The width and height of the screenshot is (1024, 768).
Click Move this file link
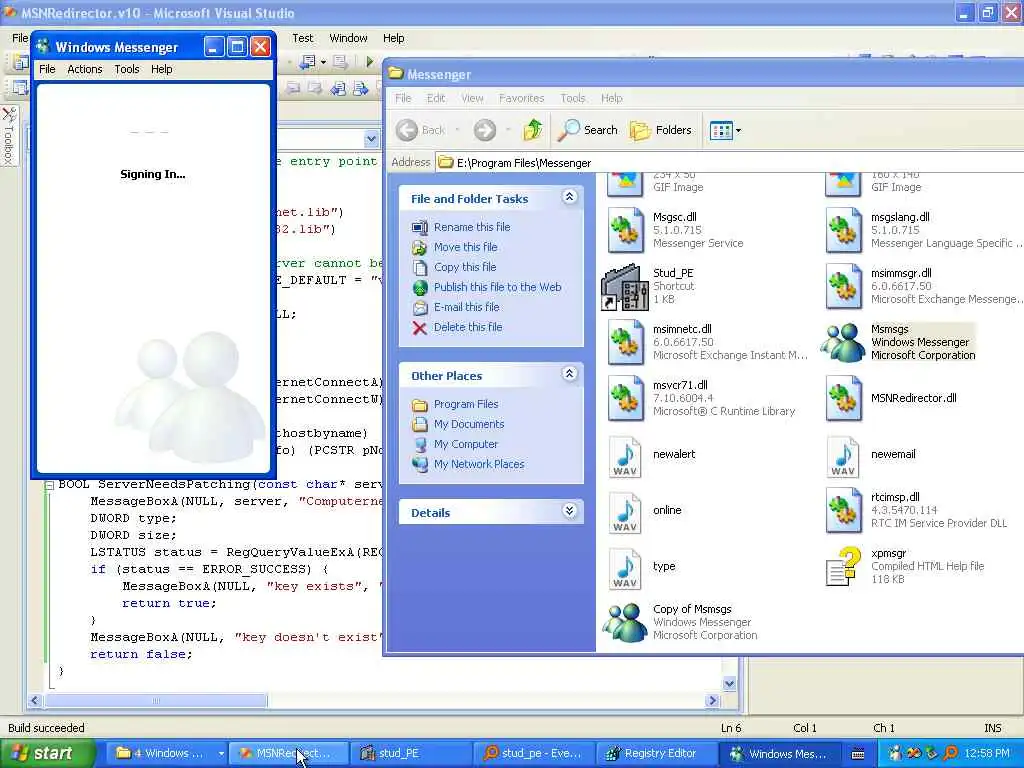(466, 247)
